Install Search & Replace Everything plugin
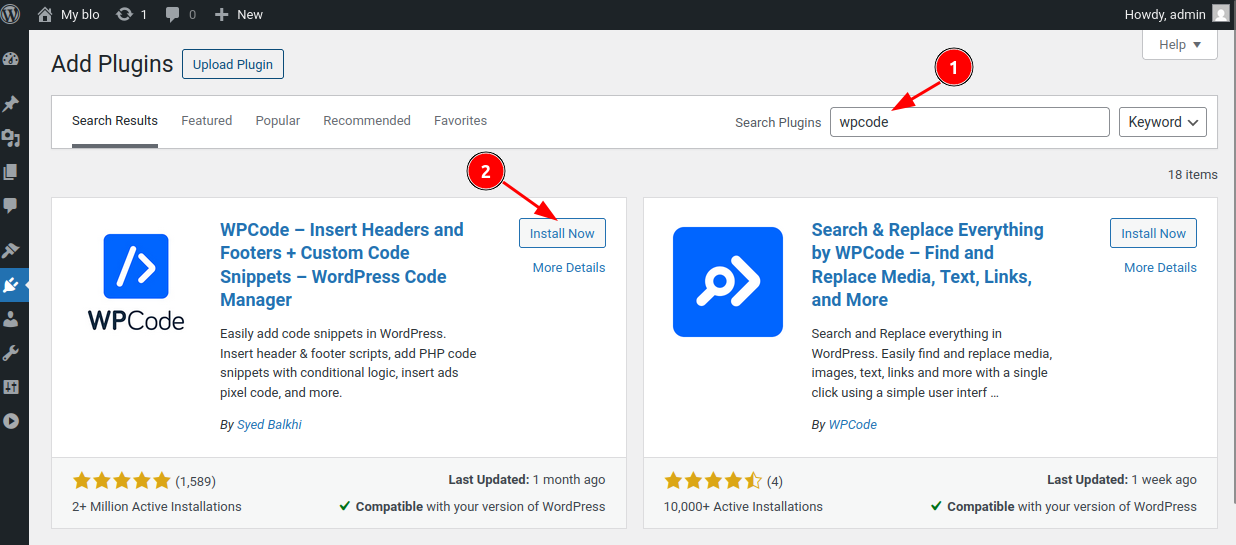Image resolution: width=1236 pixels, height=545 pixels. [1153, 233]
